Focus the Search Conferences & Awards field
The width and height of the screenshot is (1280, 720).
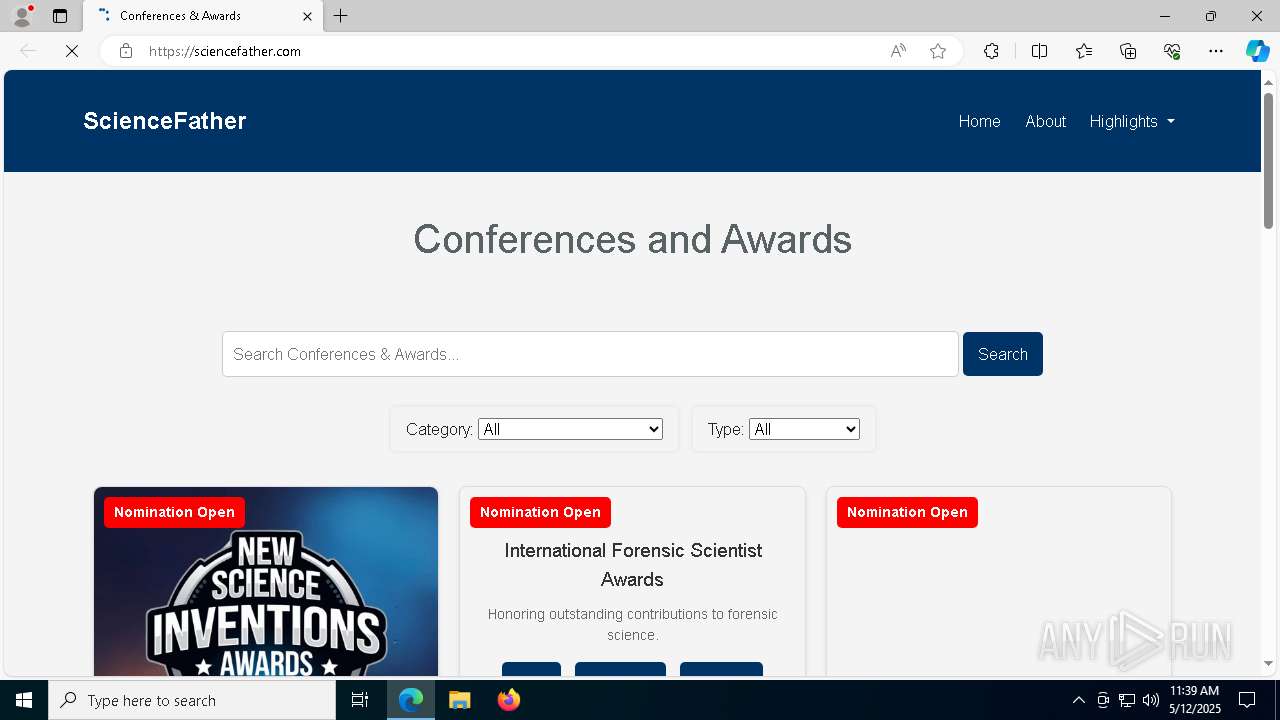tap(590, 354)
